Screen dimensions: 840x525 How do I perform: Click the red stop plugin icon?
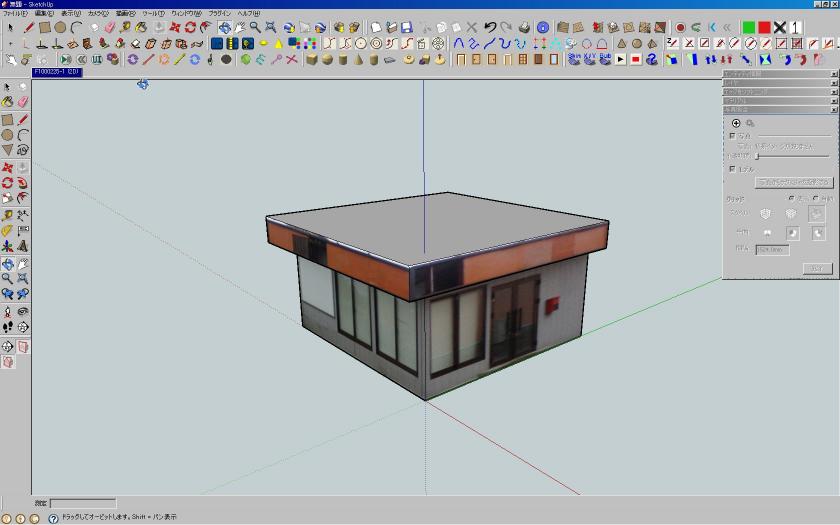pyautogui.click(x=636, y=59)
